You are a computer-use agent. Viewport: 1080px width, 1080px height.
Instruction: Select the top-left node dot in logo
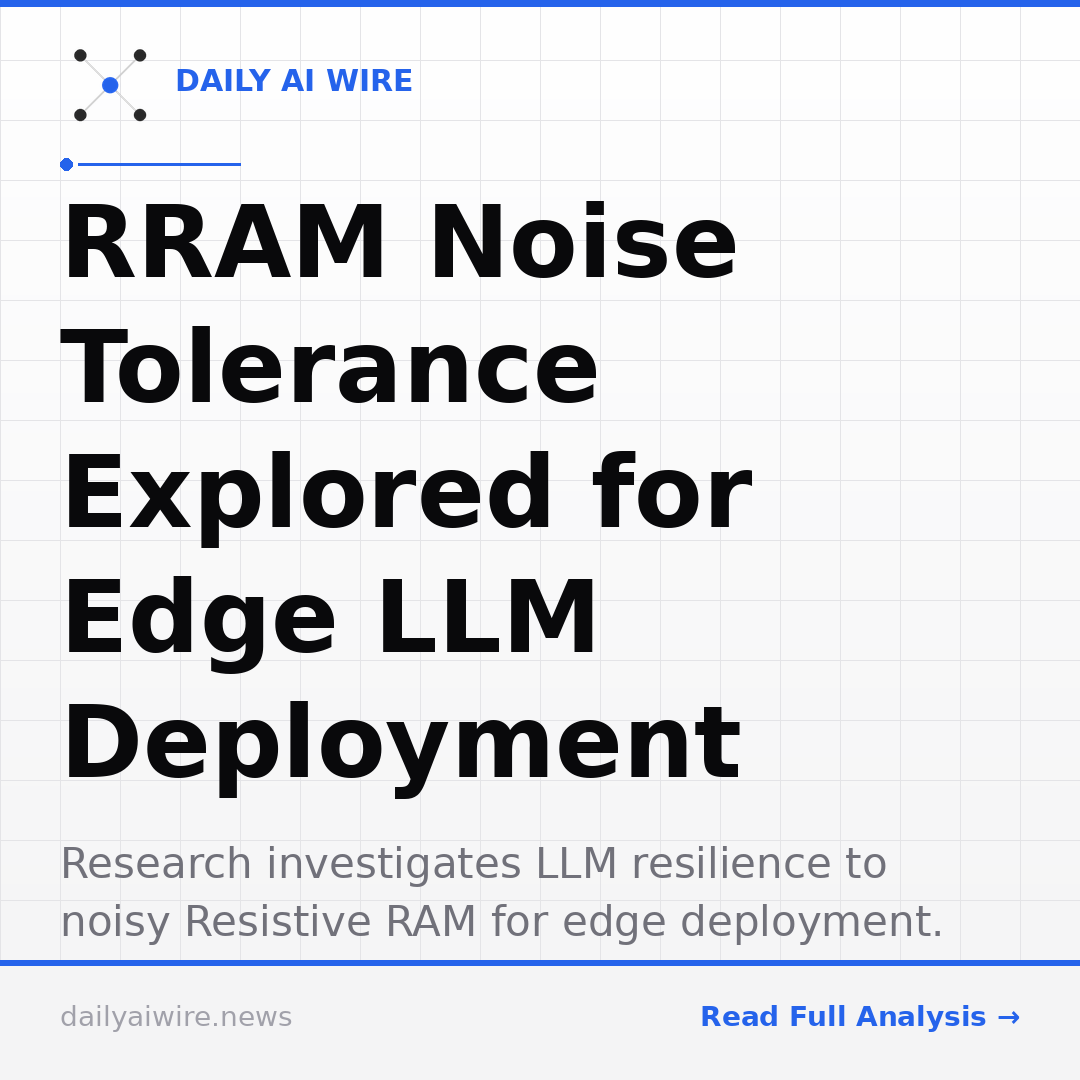tap(80, 56)
